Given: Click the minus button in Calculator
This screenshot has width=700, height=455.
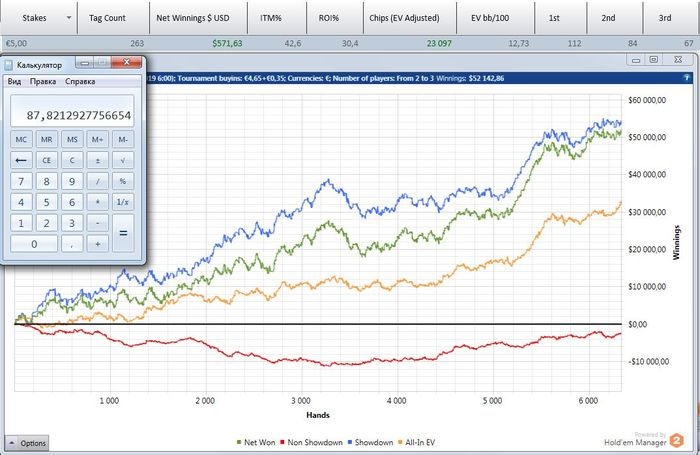Looking at the screenshot, I should click(97, 223).
